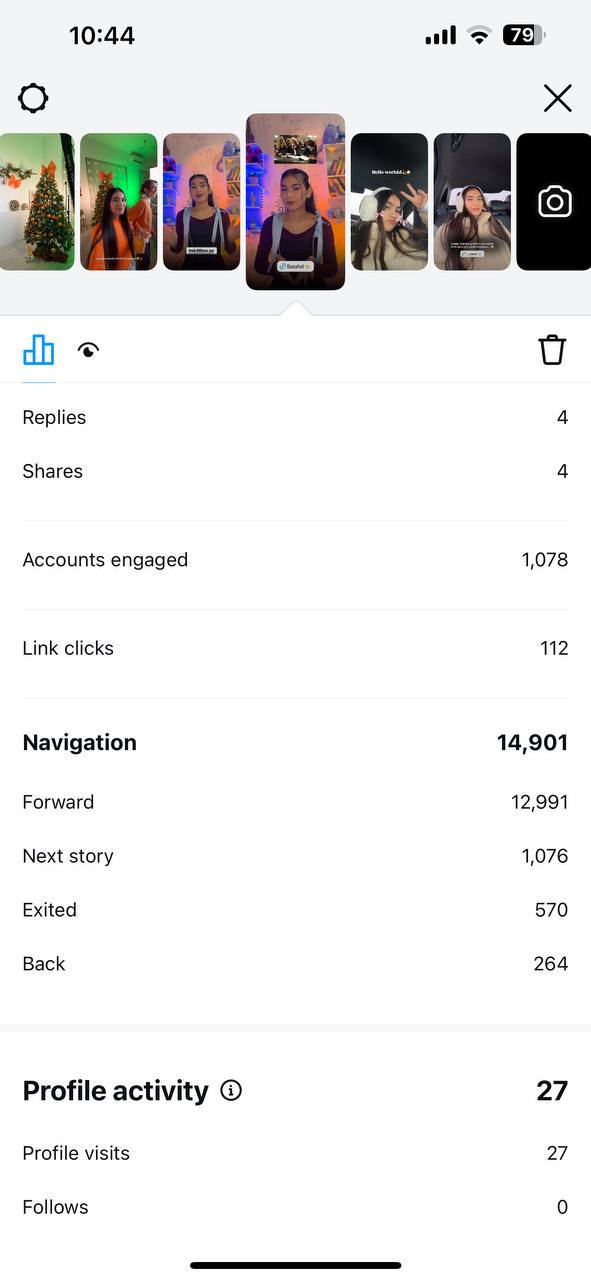Select the bar chart insights tab
The height and width of the screenshot is (1280, 591).
(x=39, y=350)
